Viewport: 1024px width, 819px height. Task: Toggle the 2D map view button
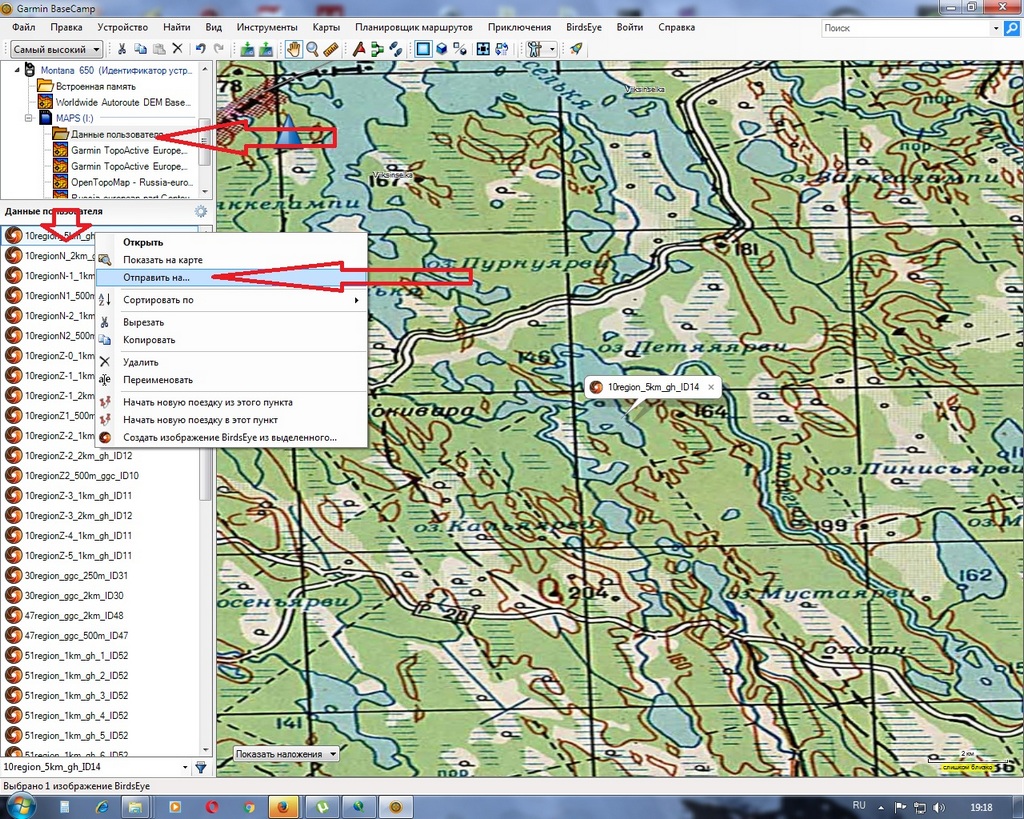coord(423,49)
